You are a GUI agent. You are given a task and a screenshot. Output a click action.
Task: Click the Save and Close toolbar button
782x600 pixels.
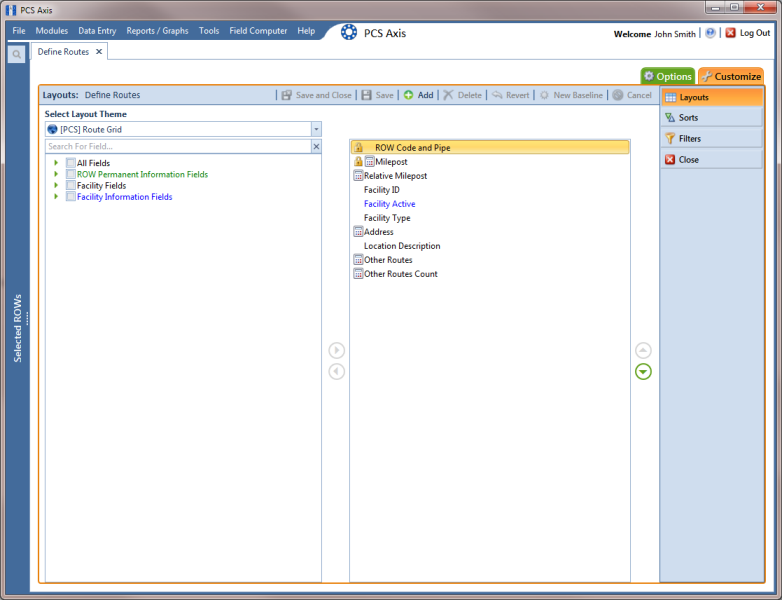316,95
